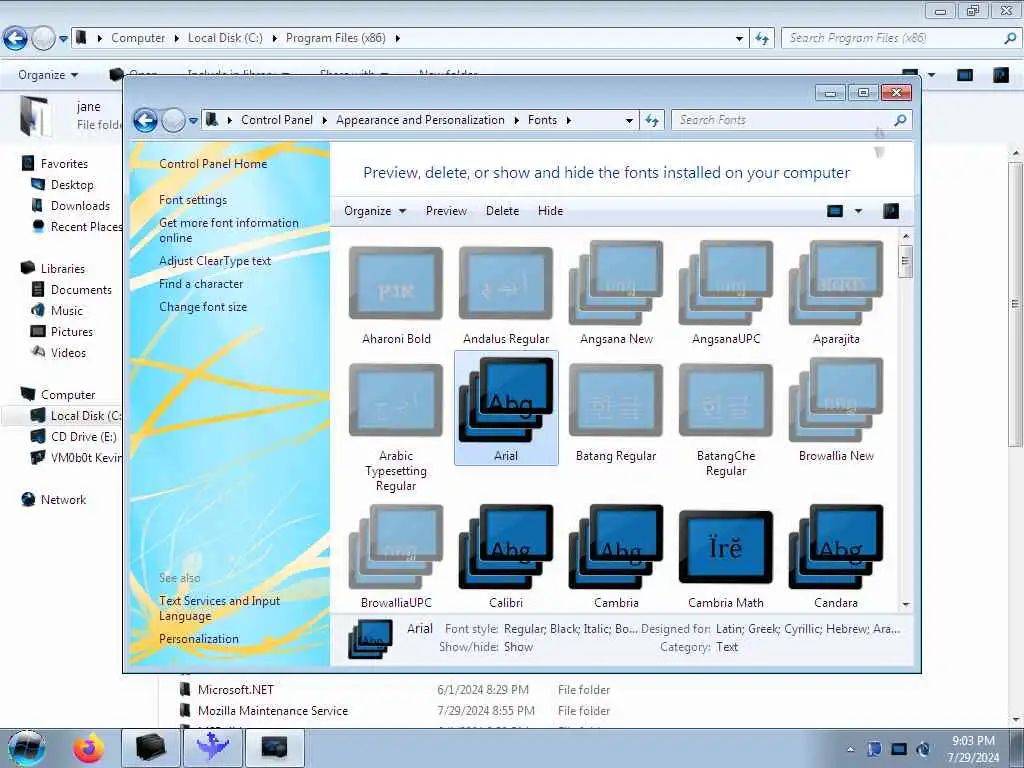Viewport: 1024px width, 768px height.
Task: Open Control Panel Home link
Action: (x=213, y=164)
